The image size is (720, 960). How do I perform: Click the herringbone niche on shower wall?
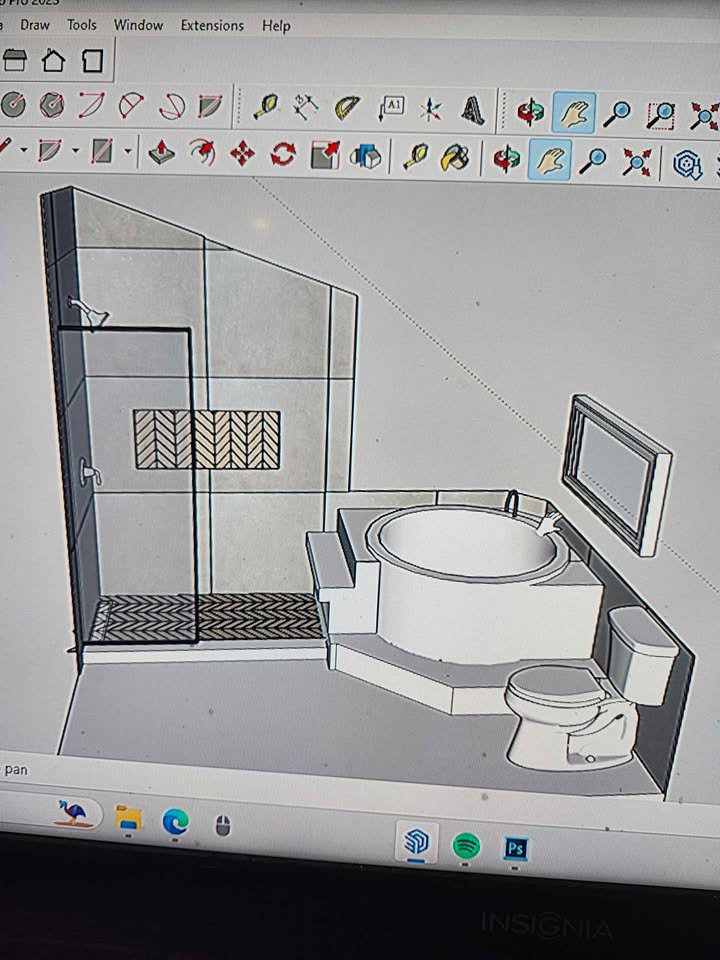point(207,439)
